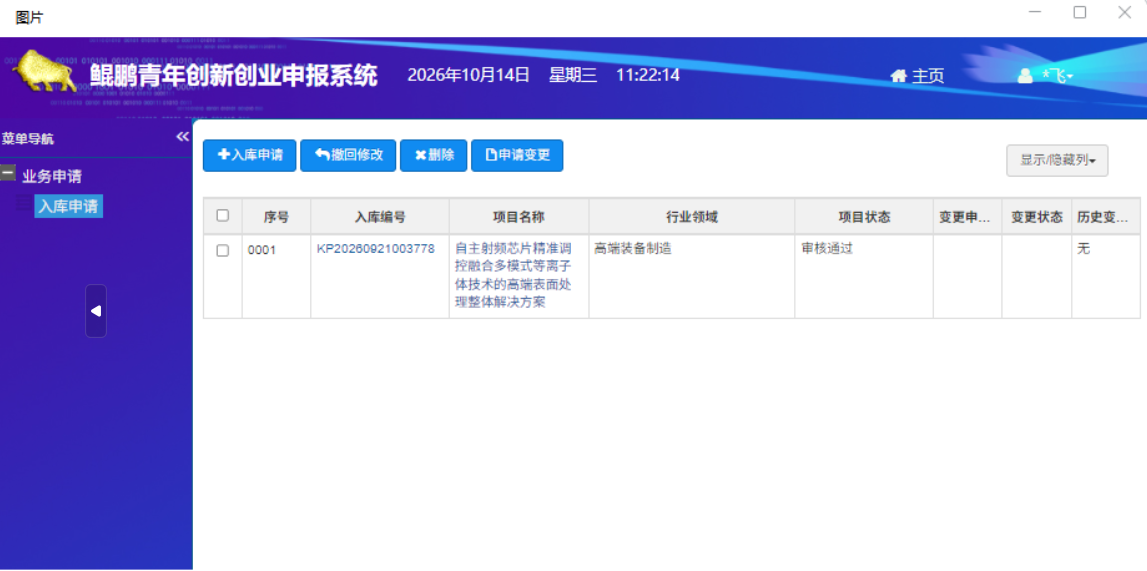Click the 删除 delete button
Screen dimensions: 1147x571
433,155
